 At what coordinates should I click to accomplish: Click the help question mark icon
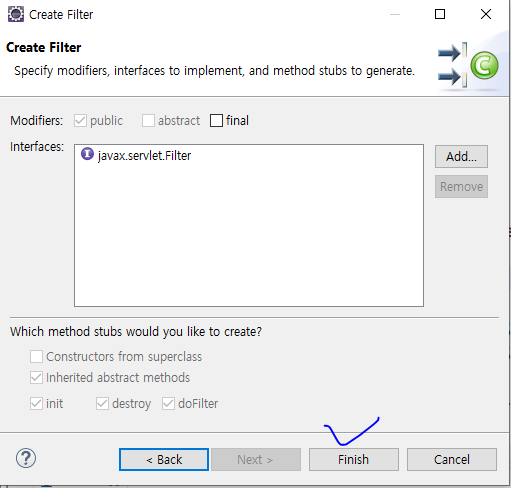[26, 458]
